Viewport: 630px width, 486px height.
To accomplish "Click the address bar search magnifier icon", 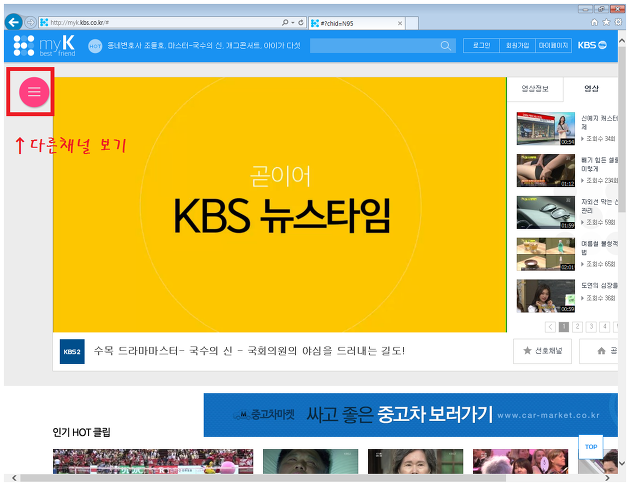I will coord(285,22).
